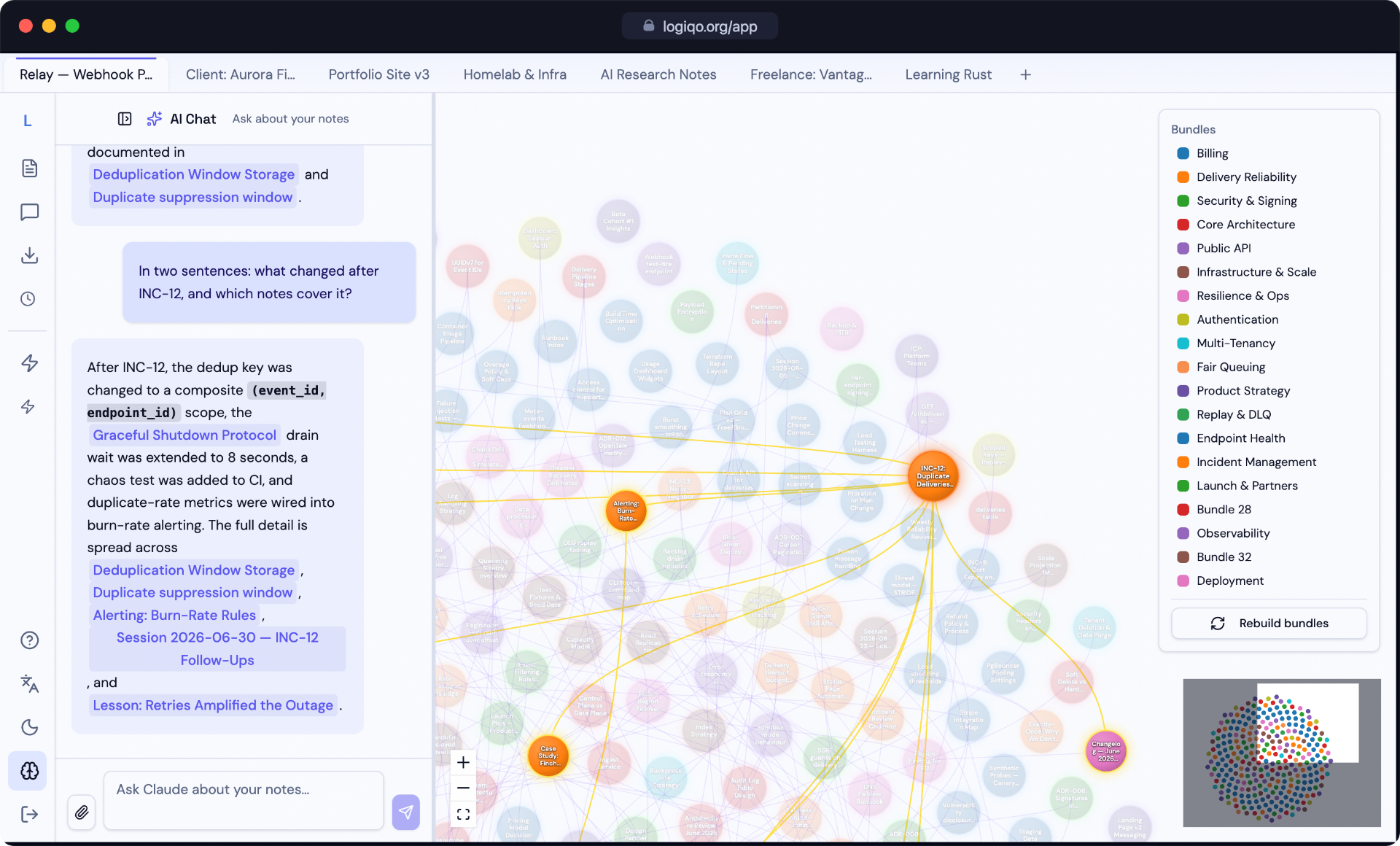Select the Fair Queuing bundle
The width and height of the screenshot is (1400, 846).
pos(1231,367)
